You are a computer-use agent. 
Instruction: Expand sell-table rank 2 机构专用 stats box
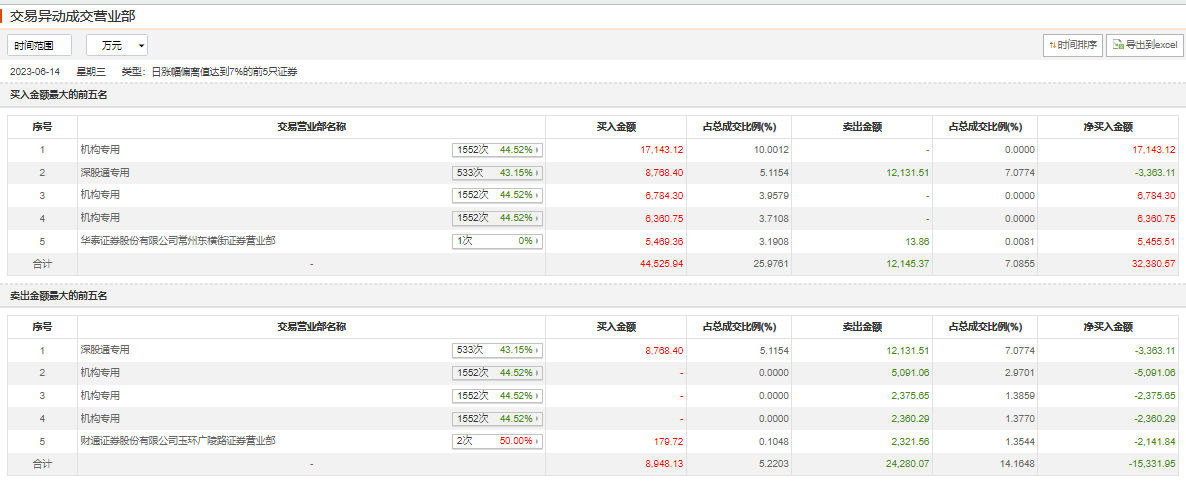(497, 373)
